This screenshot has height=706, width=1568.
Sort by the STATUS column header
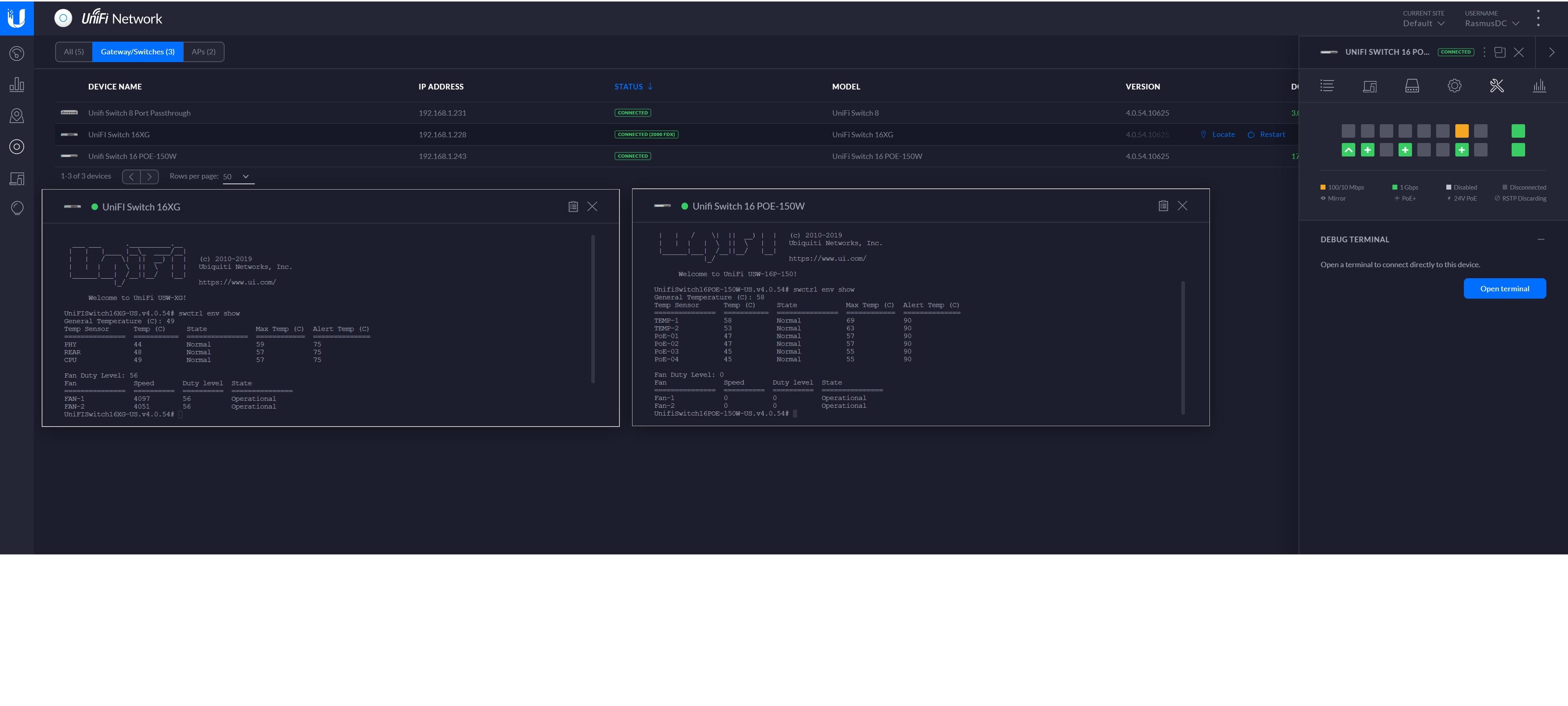click(x=633, y=87)
